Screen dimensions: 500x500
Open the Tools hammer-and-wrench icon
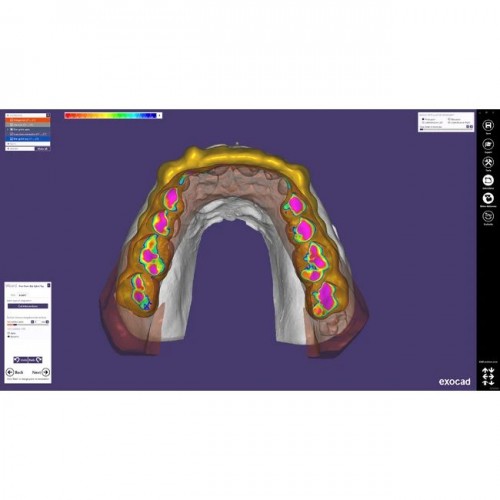(x=488, y=162)
